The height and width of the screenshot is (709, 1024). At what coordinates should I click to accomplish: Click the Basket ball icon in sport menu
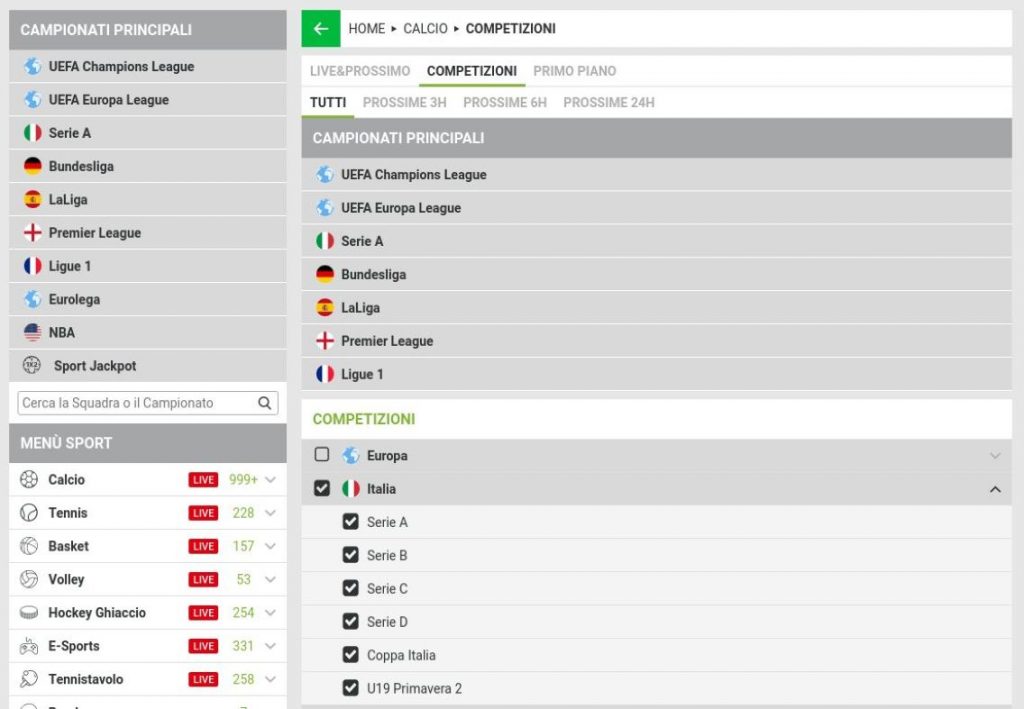pyautogui.click(x=29, y=546)
